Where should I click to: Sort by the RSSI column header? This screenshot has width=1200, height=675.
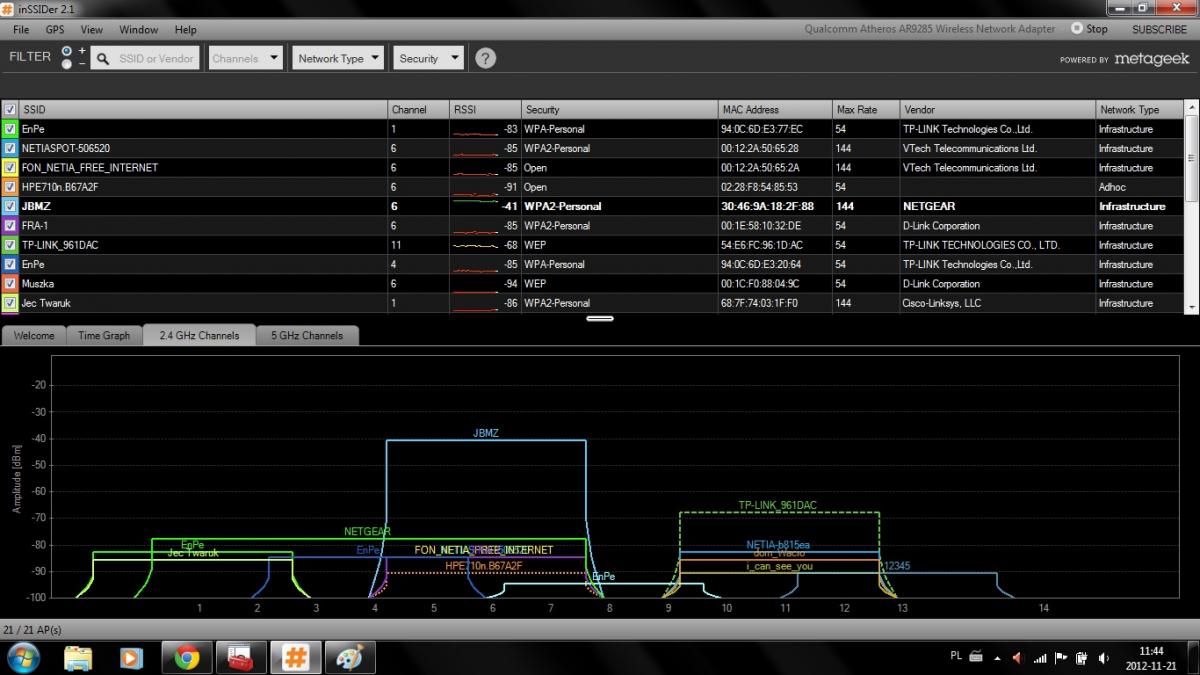485,109
